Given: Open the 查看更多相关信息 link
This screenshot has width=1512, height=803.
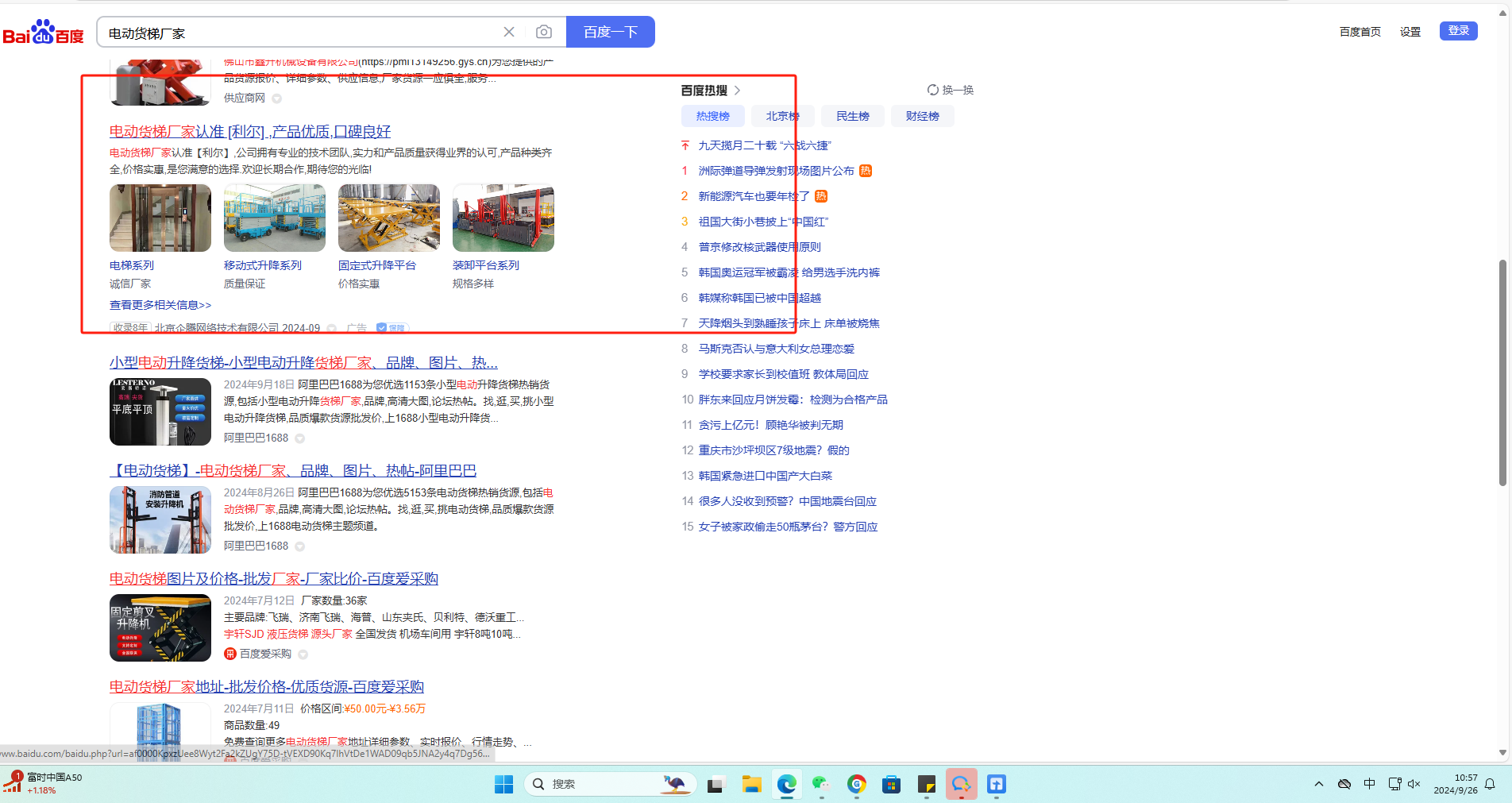Looking at the screenshot, I should coord(160,305).
